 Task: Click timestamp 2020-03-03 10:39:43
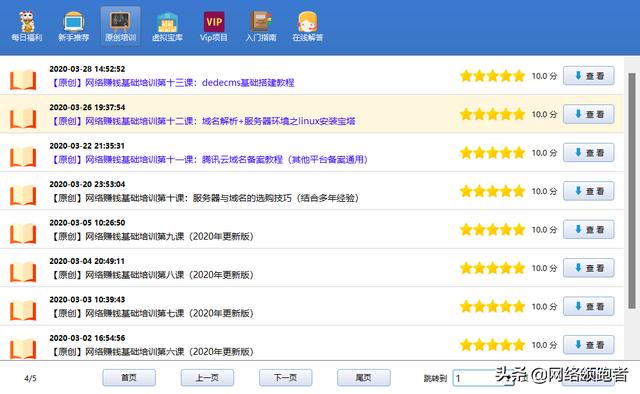click(x=87, y=299)
